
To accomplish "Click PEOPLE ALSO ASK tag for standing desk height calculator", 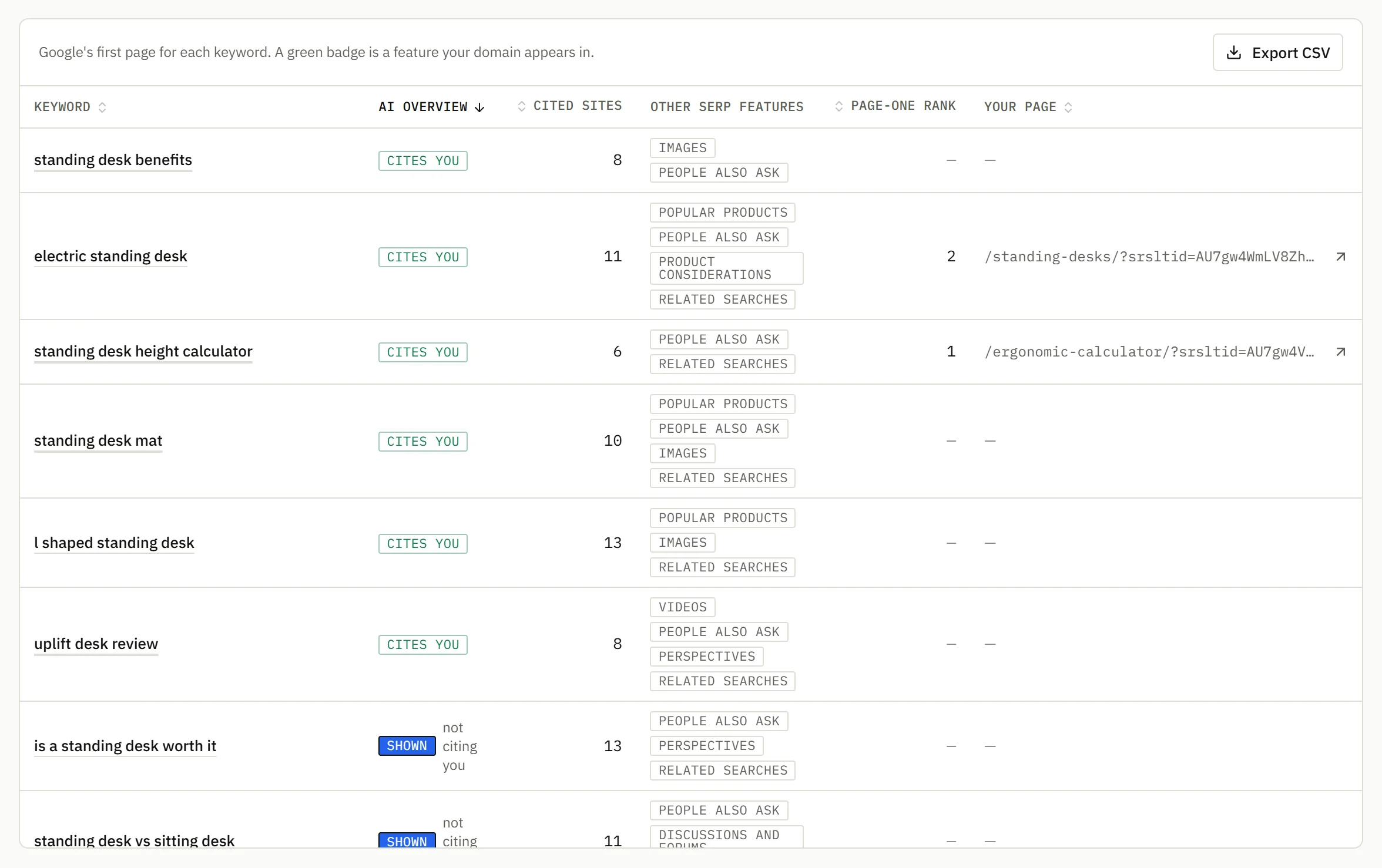I will (719, 339).
